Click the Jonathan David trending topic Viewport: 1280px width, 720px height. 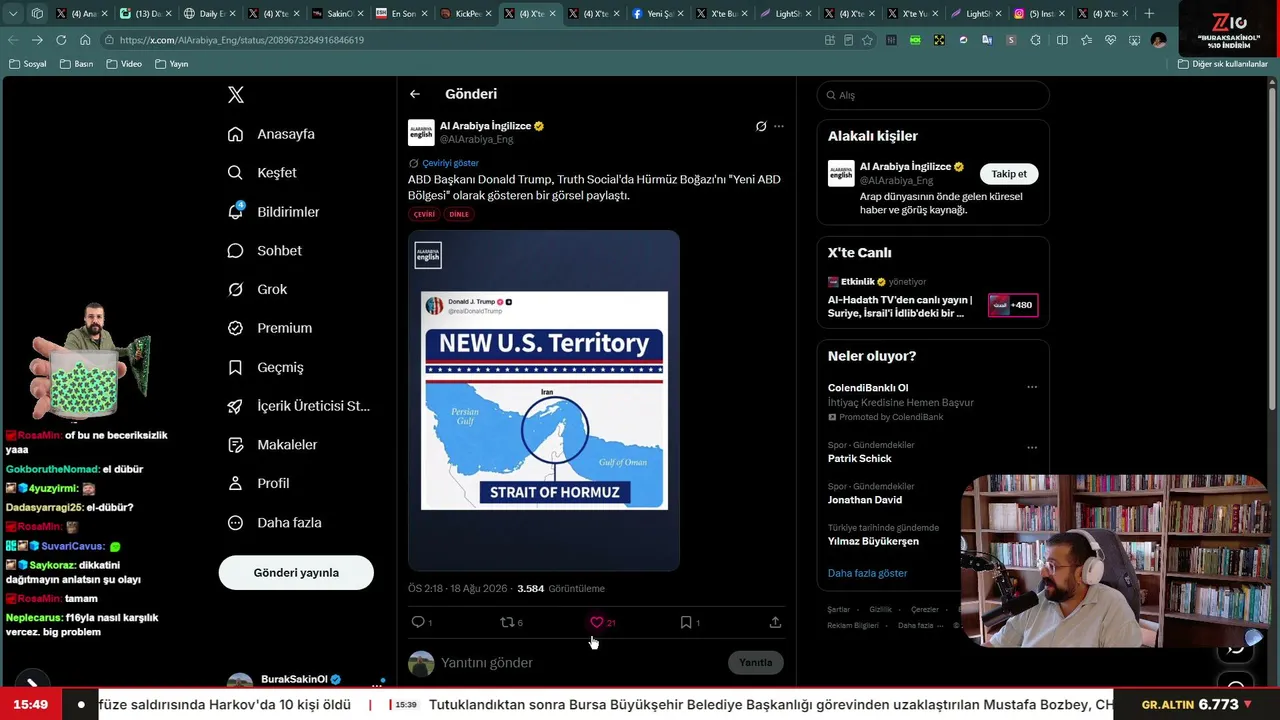click(865, 500)
